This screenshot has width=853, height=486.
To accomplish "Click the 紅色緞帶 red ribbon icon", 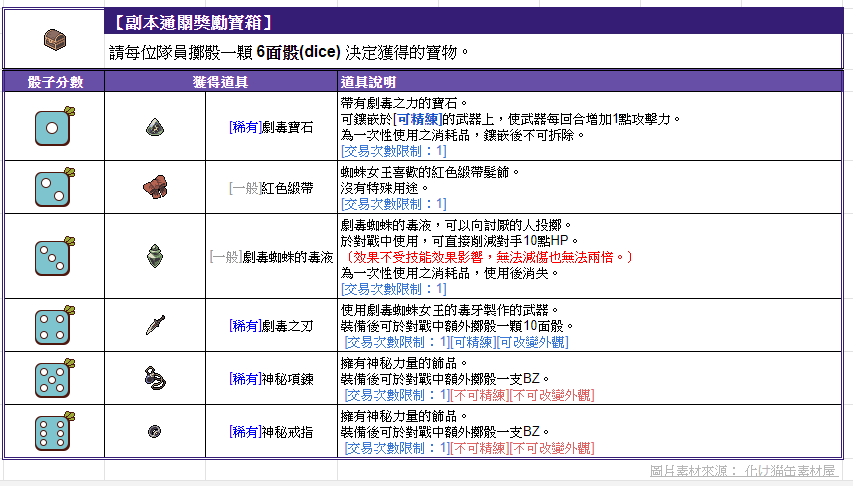I will point(155,187).
